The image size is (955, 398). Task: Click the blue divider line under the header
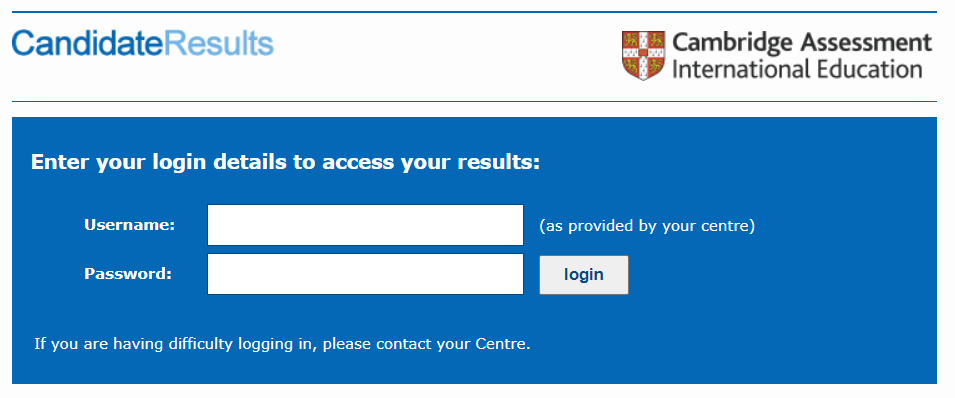[x=474, y=101]
